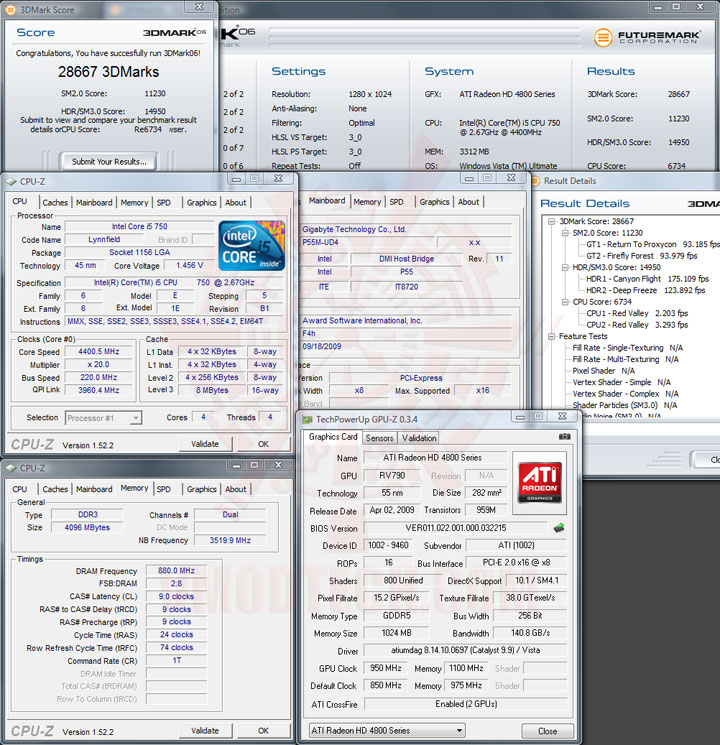The image size is (720, 745).
Task: Switch to CPU tab in bottom CPU-Z window
Action: click(20, 489)
